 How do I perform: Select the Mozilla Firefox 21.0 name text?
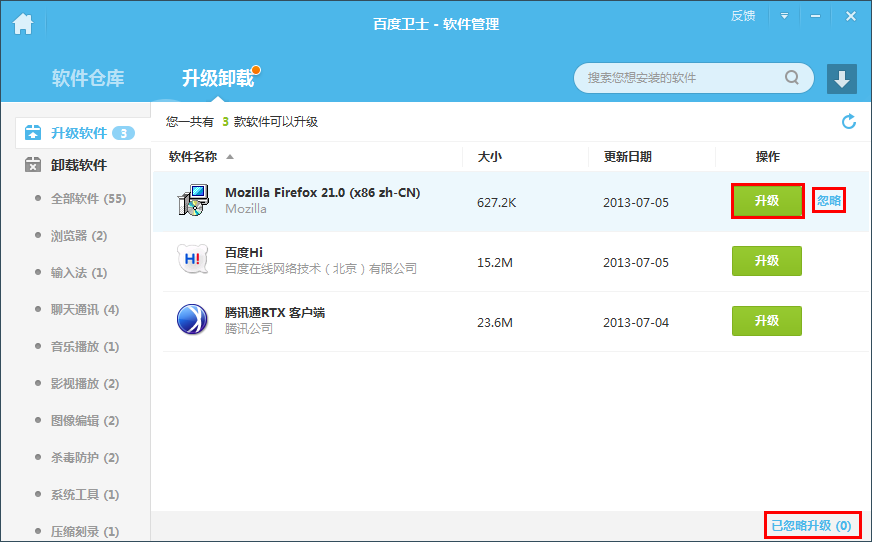323,193
